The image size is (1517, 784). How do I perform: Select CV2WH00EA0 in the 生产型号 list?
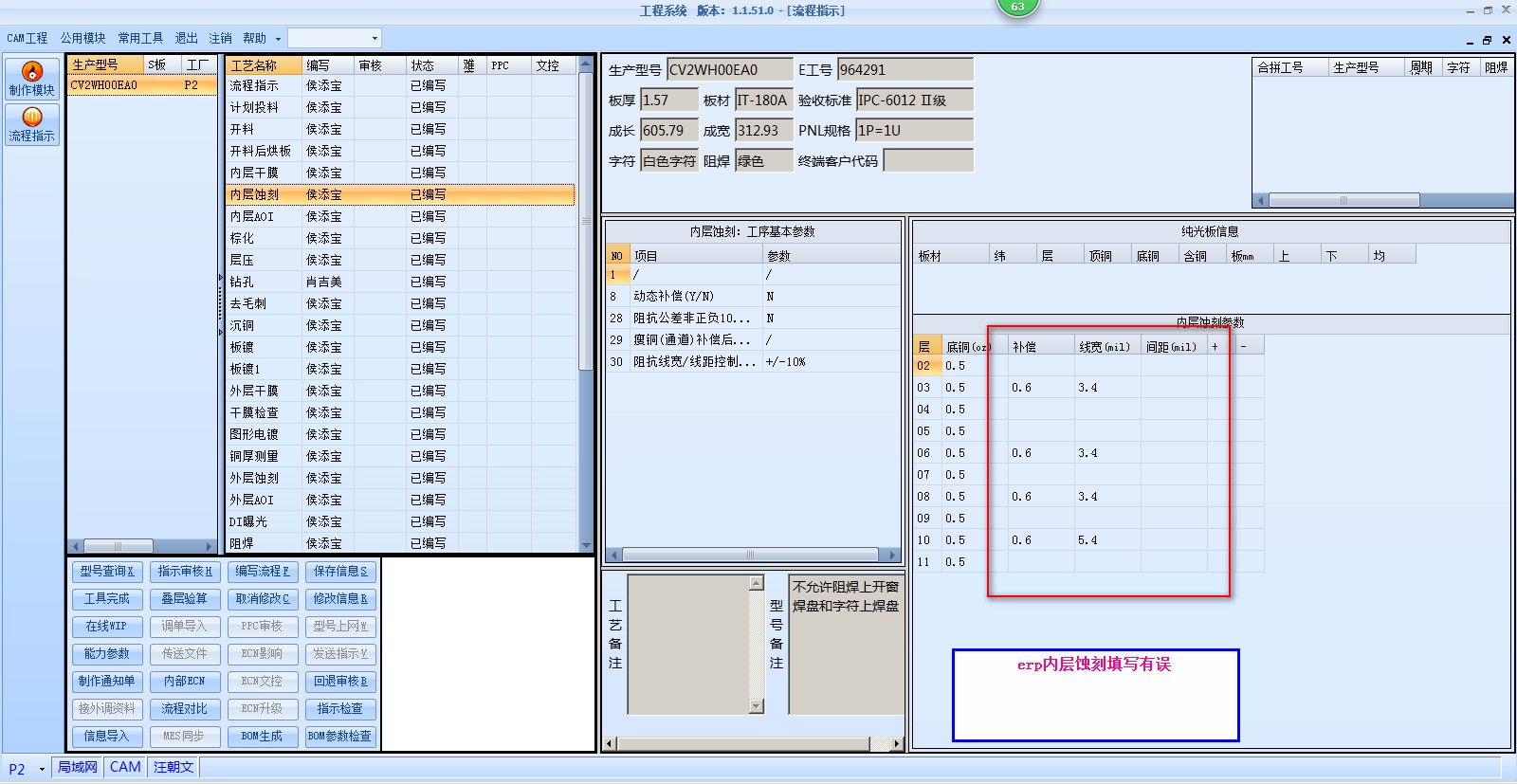click(x=142, y=85)
